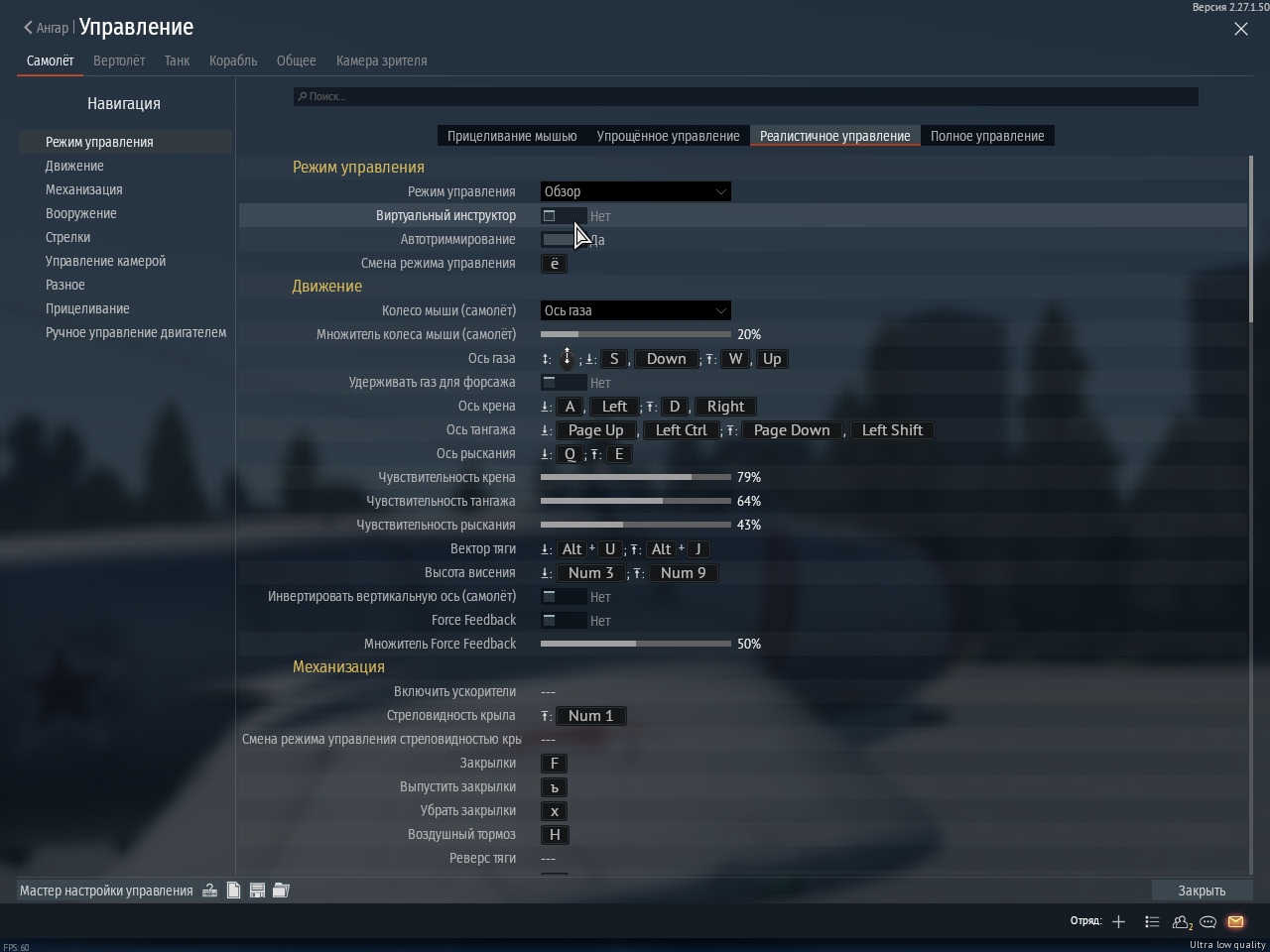Click the Поиск search field

745,96
